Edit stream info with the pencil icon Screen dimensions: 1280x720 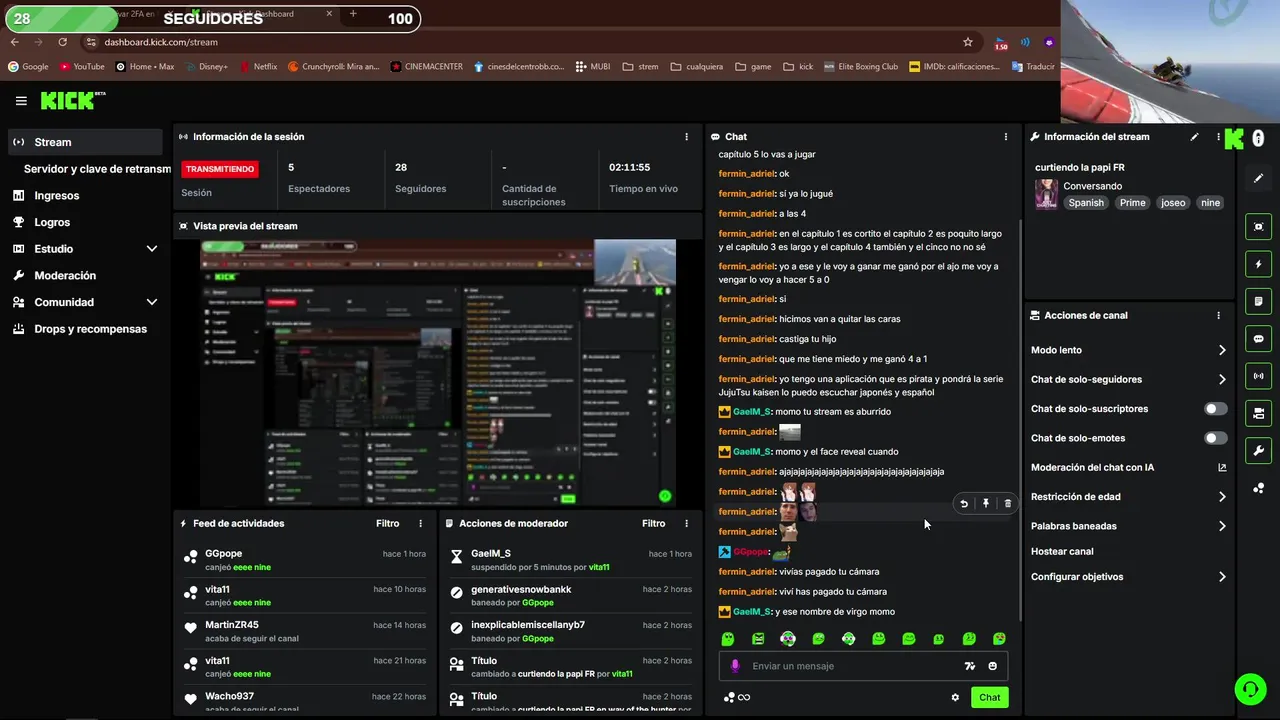[1195, 137]
